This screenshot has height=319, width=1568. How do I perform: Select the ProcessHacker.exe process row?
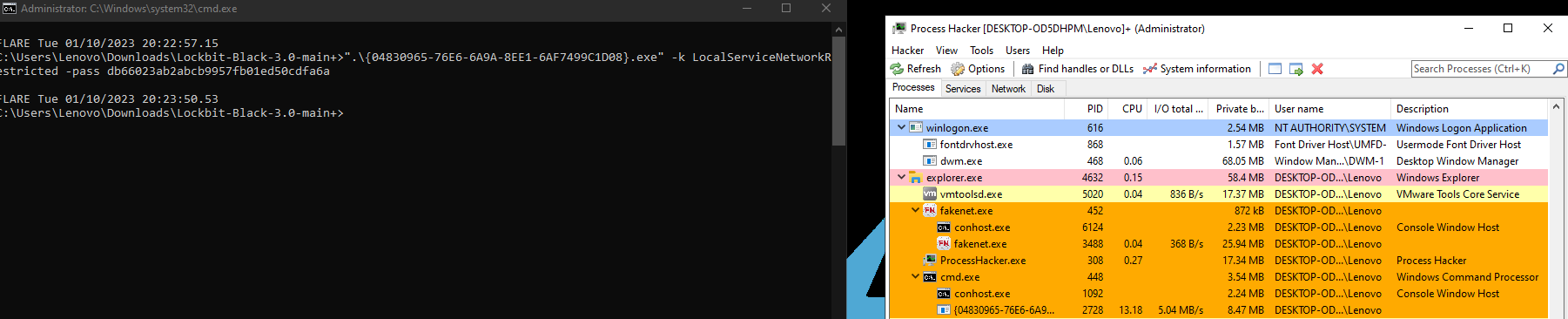click(x=1219, y=261)
